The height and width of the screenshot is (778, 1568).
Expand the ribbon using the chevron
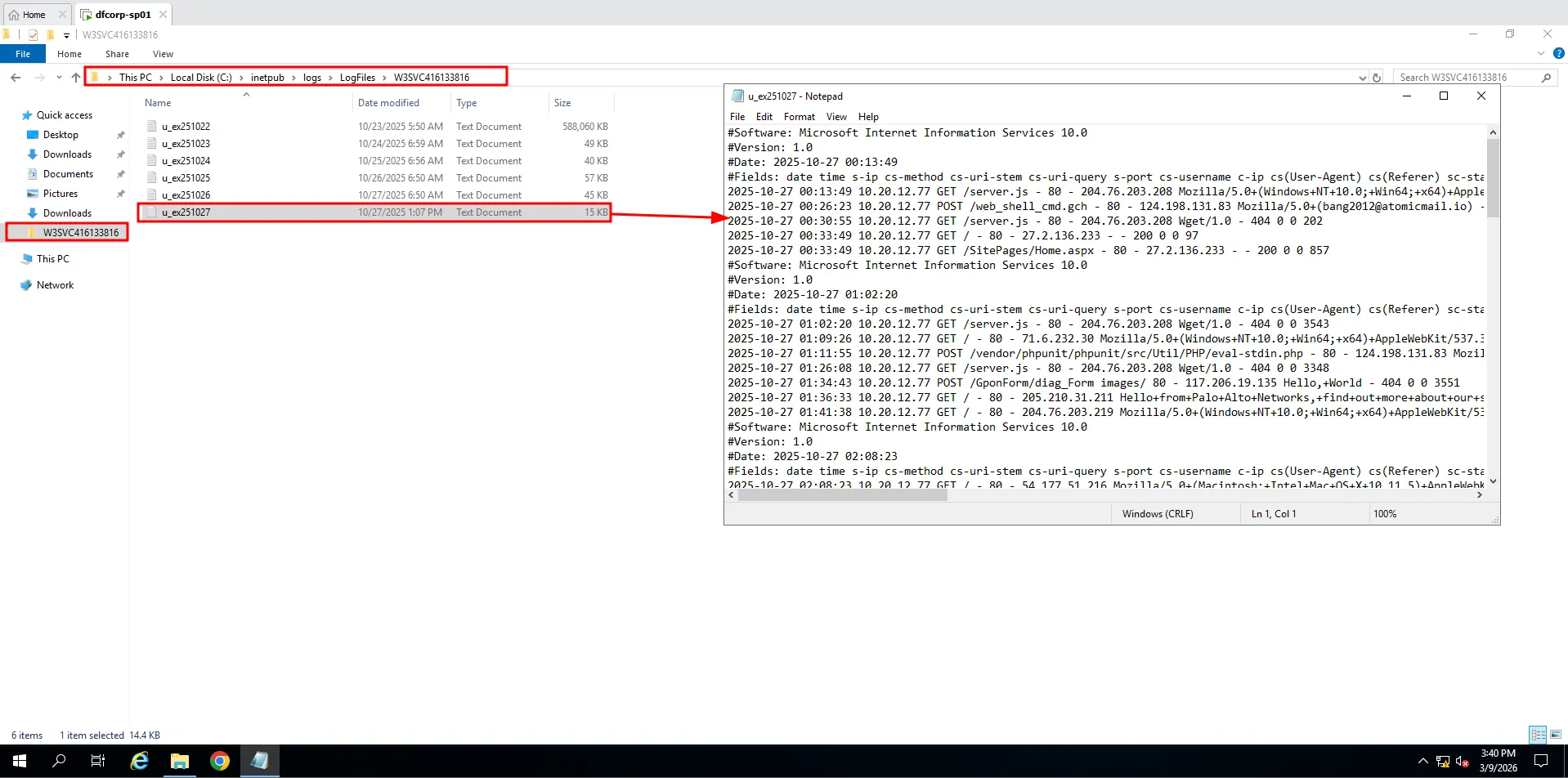1540,54
